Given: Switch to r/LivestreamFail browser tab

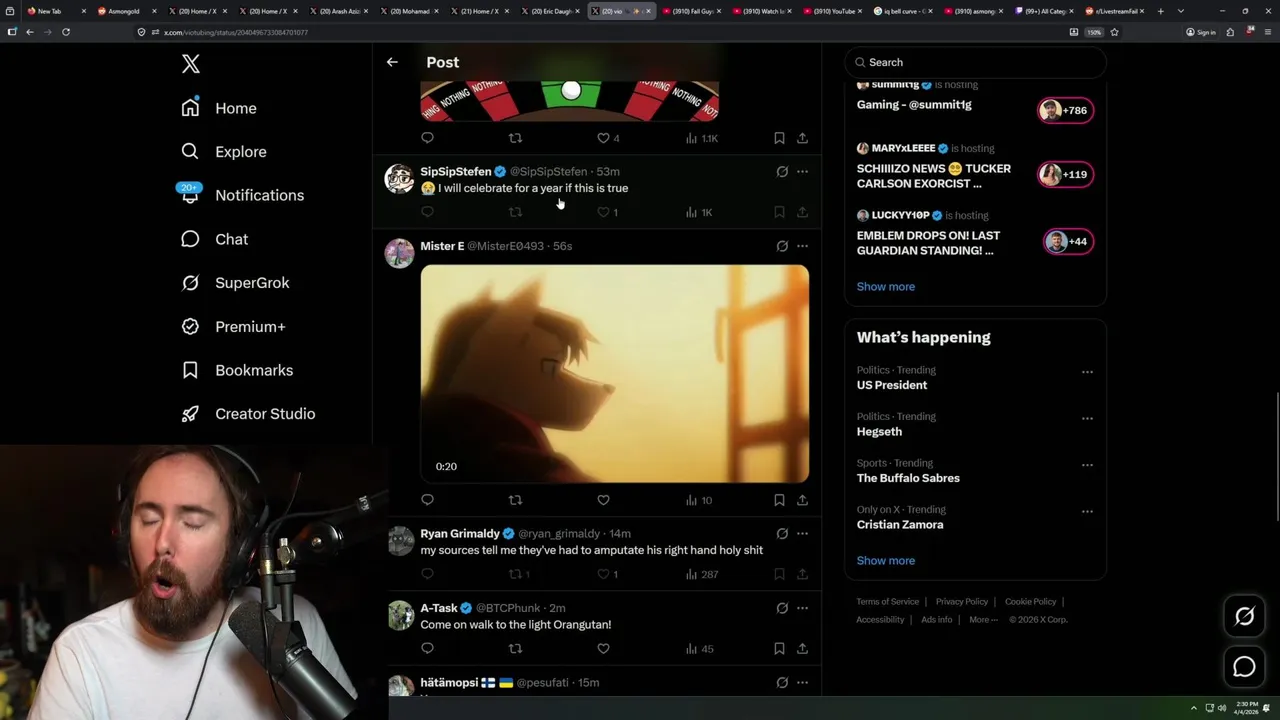Looking at the screenshot, I should 1114,11.
